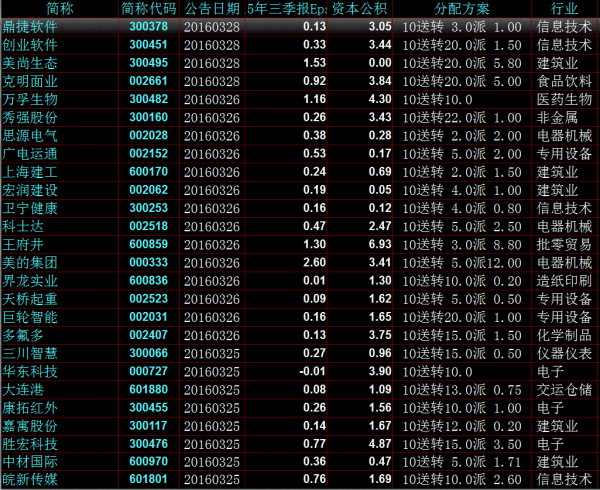Sort by the 简称代码 column header
The width and height of the screenshot is (600, 490).
tap(149, 9)
